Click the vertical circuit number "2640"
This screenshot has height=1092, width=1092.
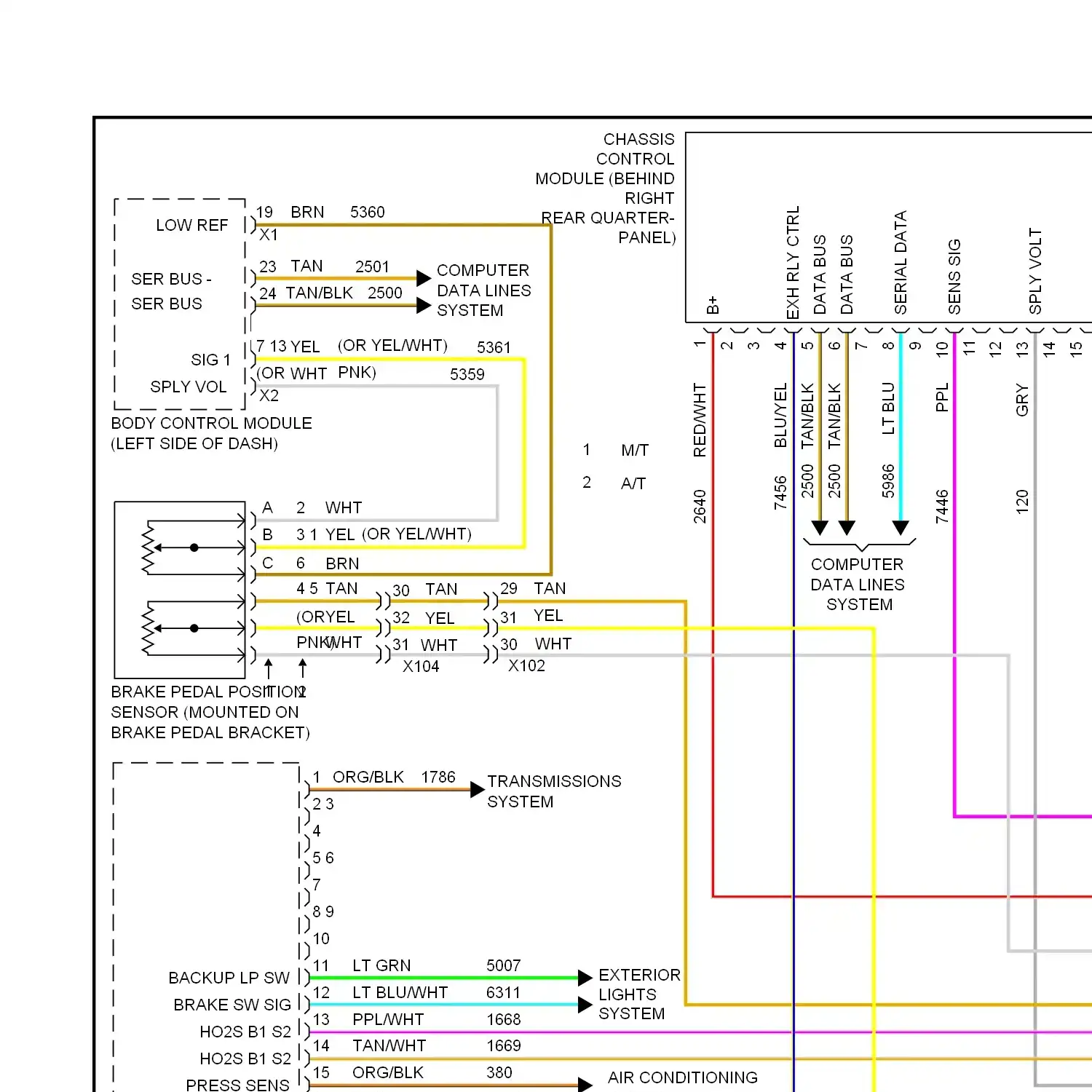pos(700,506)
